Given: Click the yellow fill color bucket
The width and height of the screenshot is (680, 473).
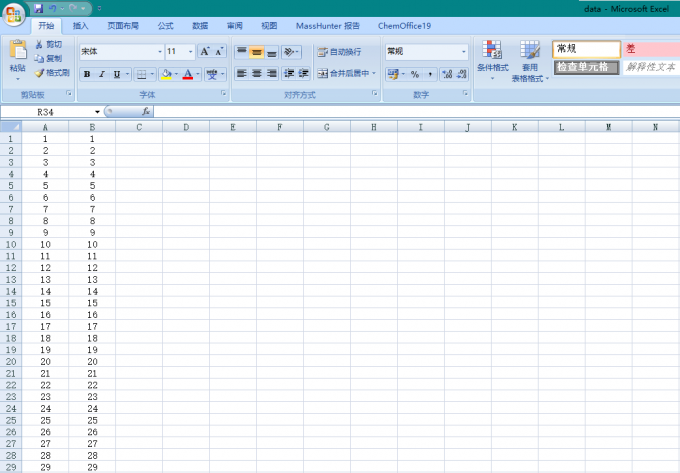Looking at the screenshot, I should point(166,74).
